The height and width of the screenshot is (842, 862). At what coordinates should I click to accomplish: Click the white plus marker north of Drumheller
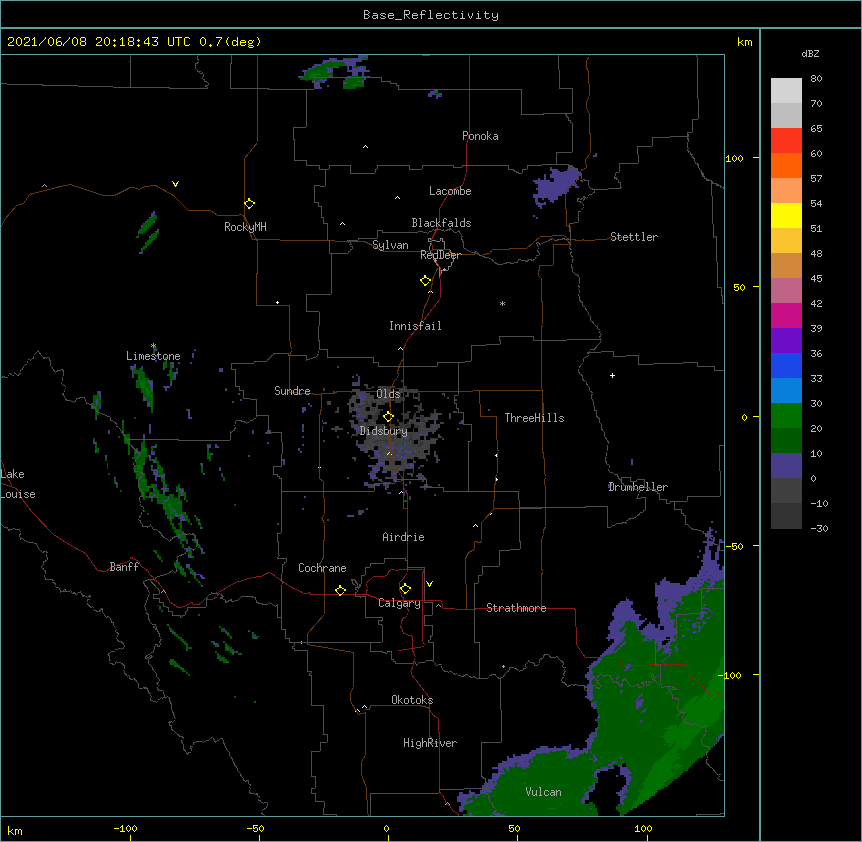tap(612, 375)
